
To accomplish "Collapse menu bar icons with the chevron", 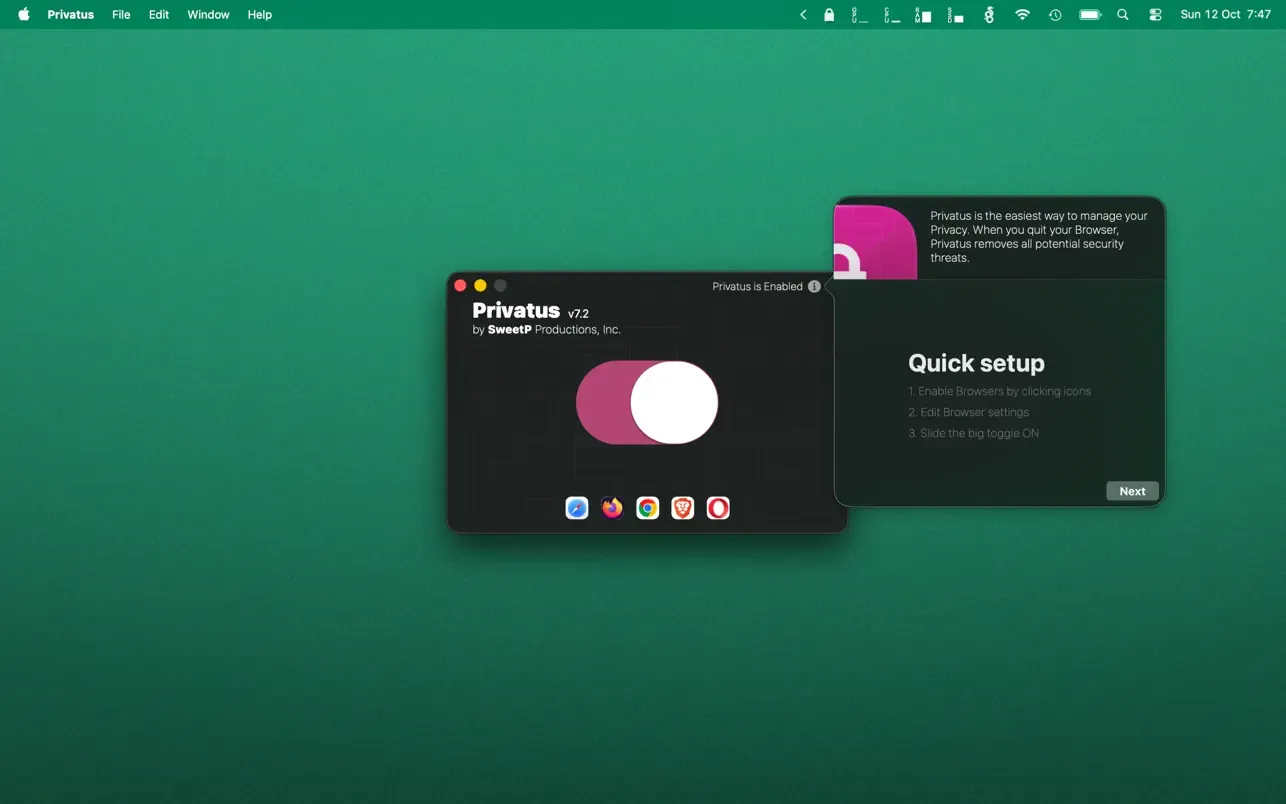I will (x=803, y=15).
